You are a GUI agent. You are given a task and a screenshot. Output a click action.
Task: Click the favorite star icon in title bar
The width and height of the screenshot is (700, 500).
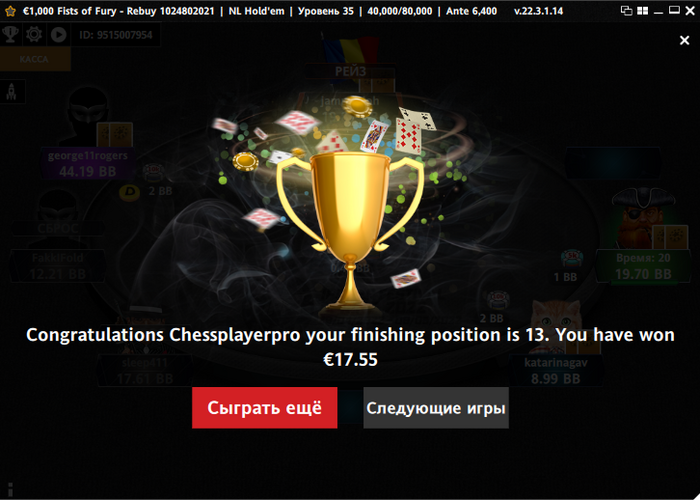10,11
